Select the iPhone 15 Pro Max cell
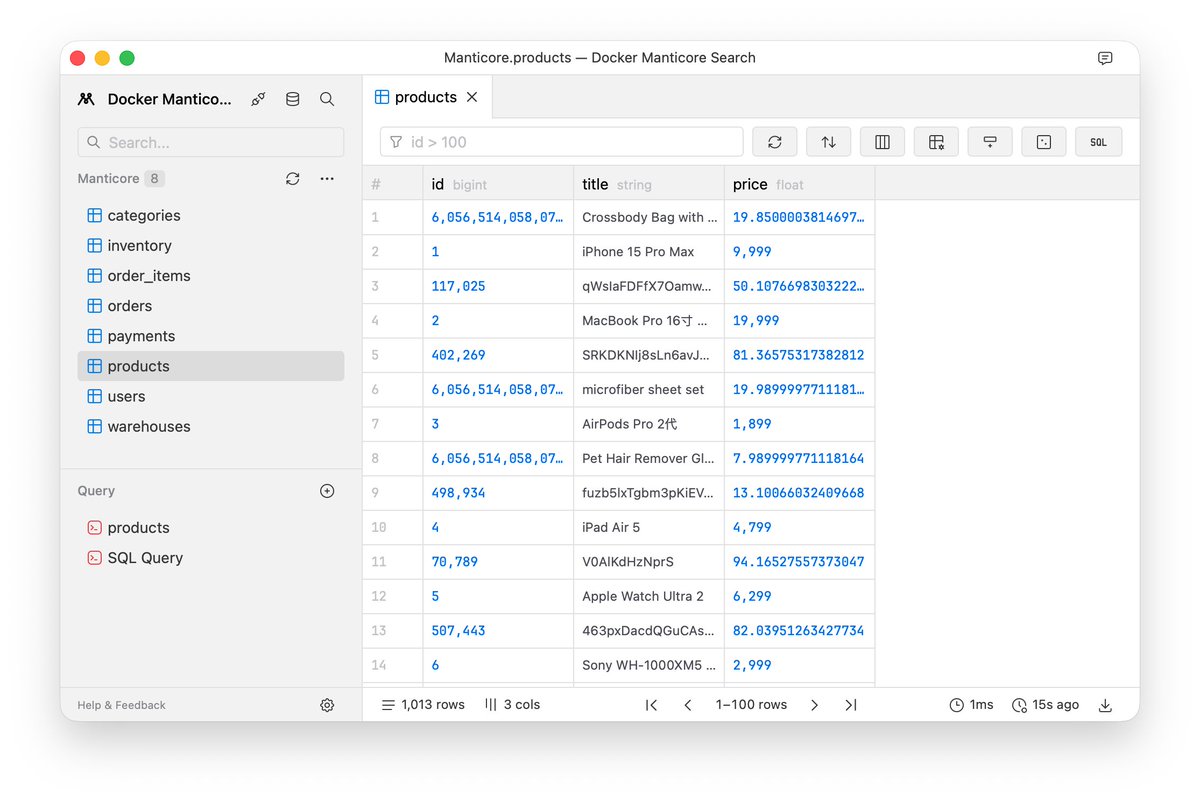The width and height of the screenshot is (1200, 801). [x=649, y=252]
